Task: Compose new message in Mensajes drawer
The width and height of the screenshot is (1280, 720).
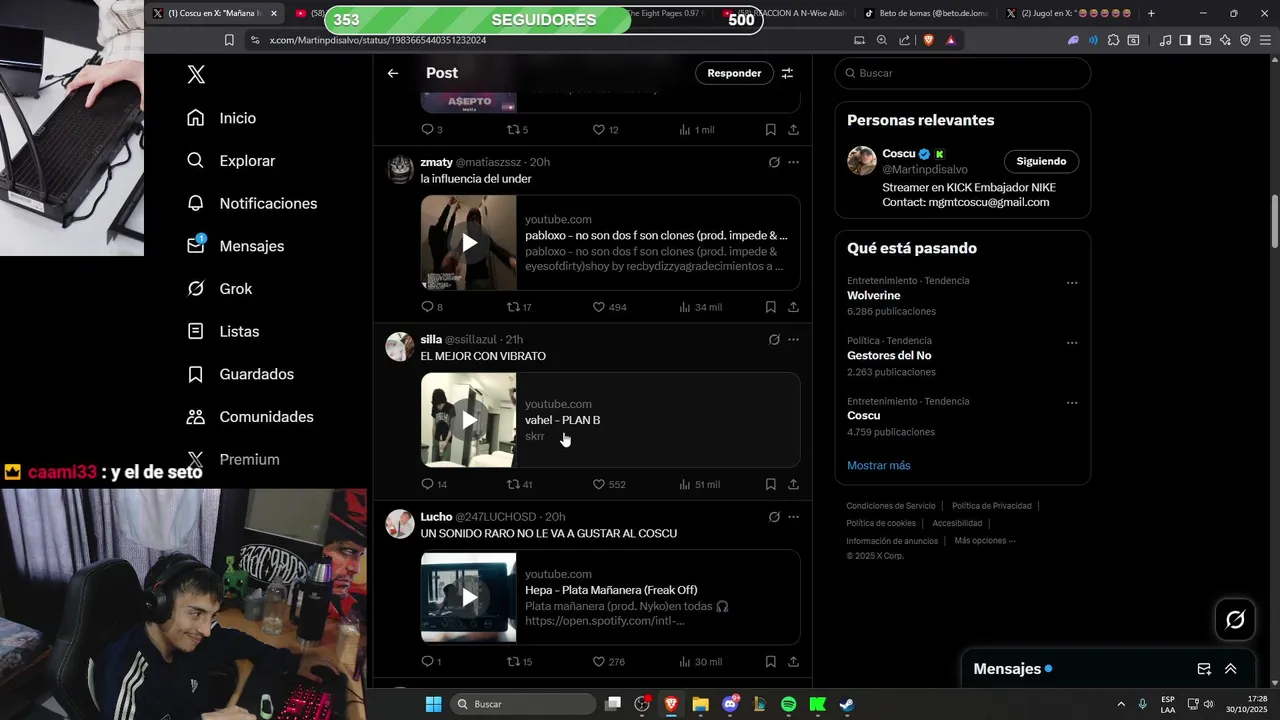Action: pos(1204,669)
